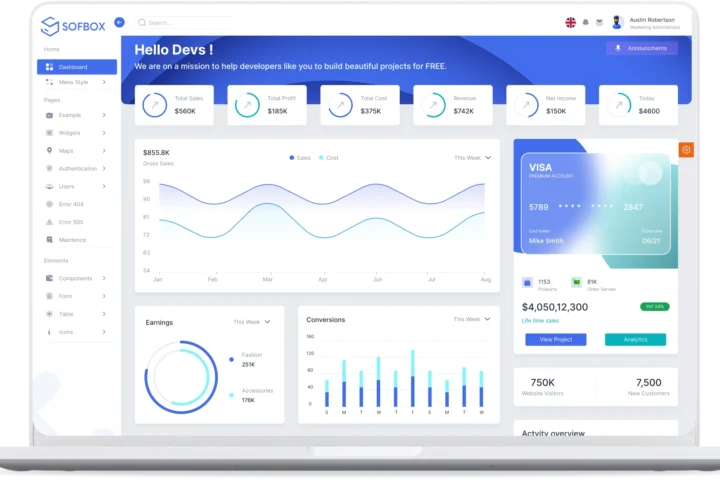Viewport: 720px width, 480px height.
Task: Toggle the Cost series in chart legend
Action: click(x=328, y=158)
